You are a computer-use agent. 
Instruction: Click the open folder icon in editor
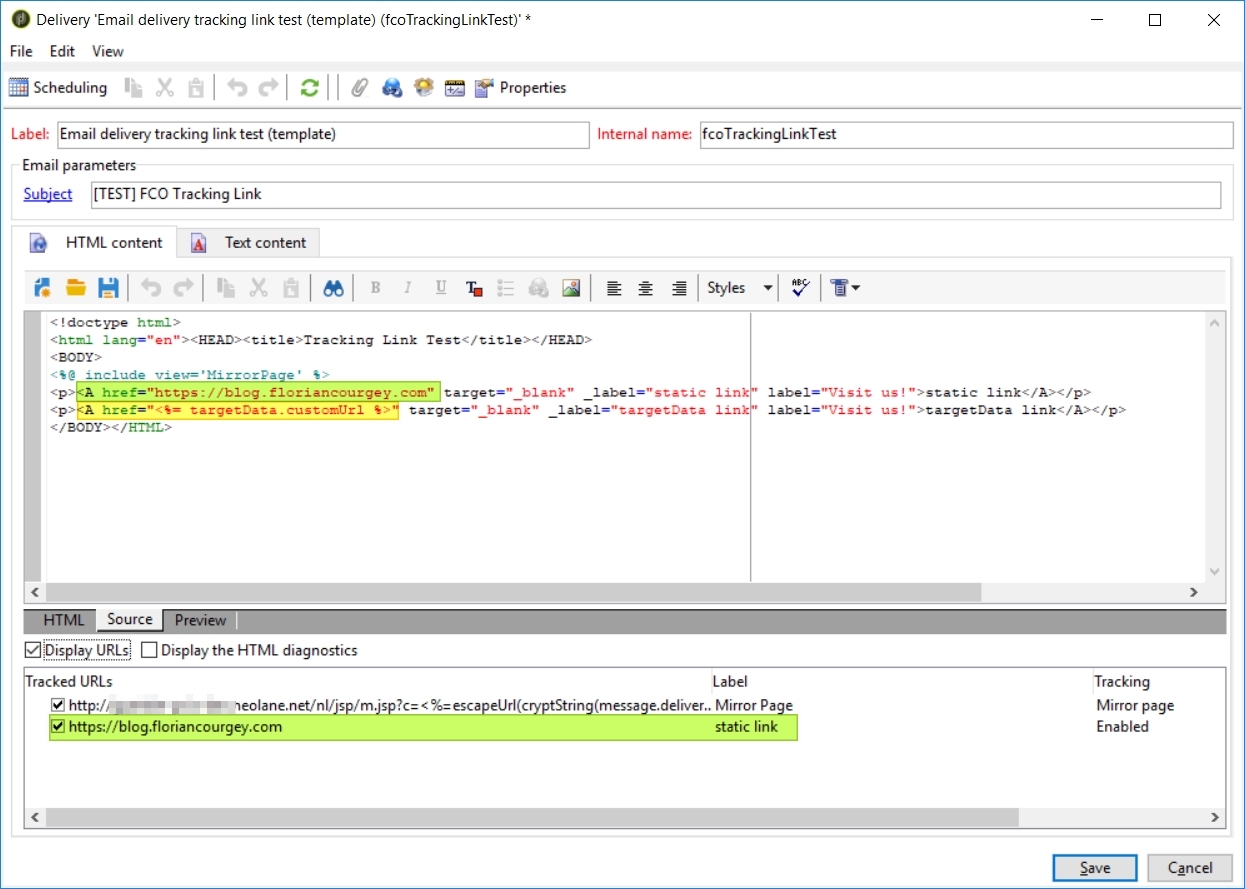76,288
